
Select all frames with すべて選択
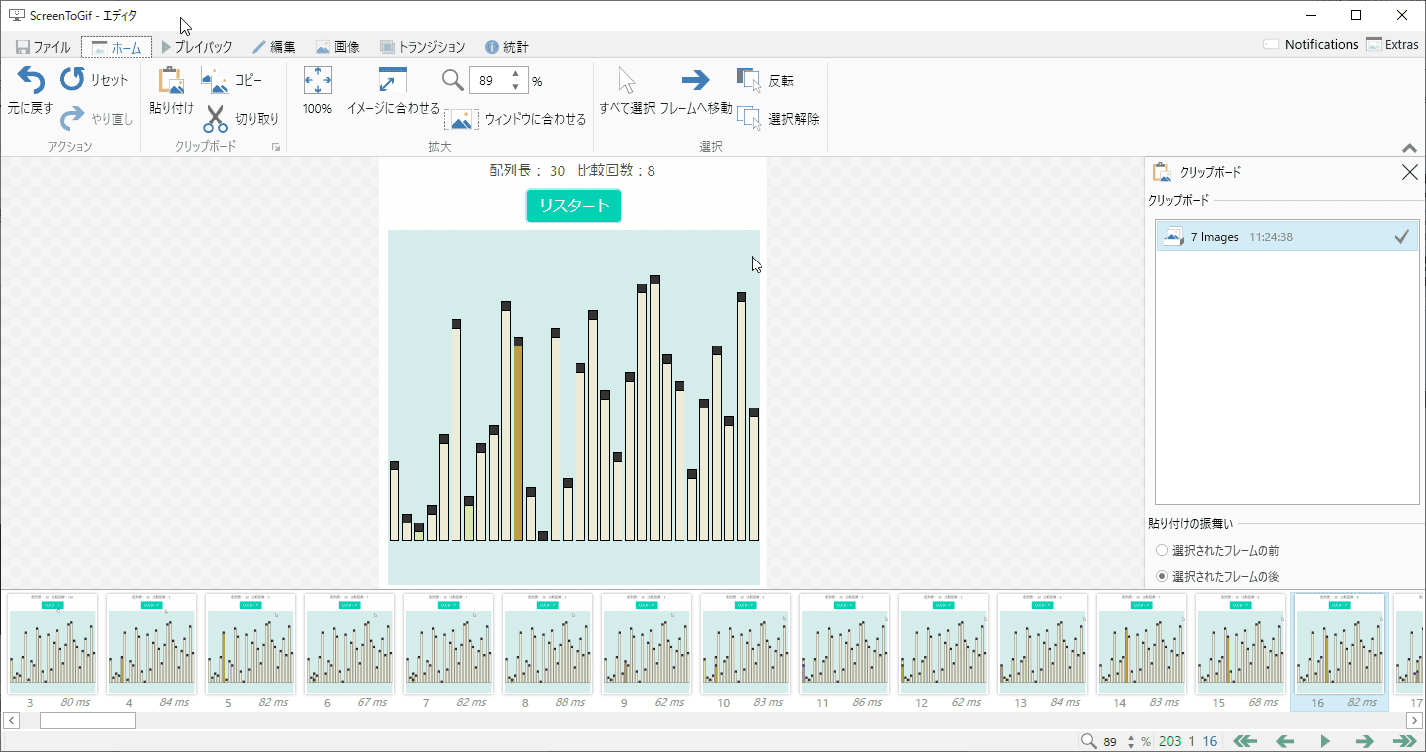coord(627,91)
